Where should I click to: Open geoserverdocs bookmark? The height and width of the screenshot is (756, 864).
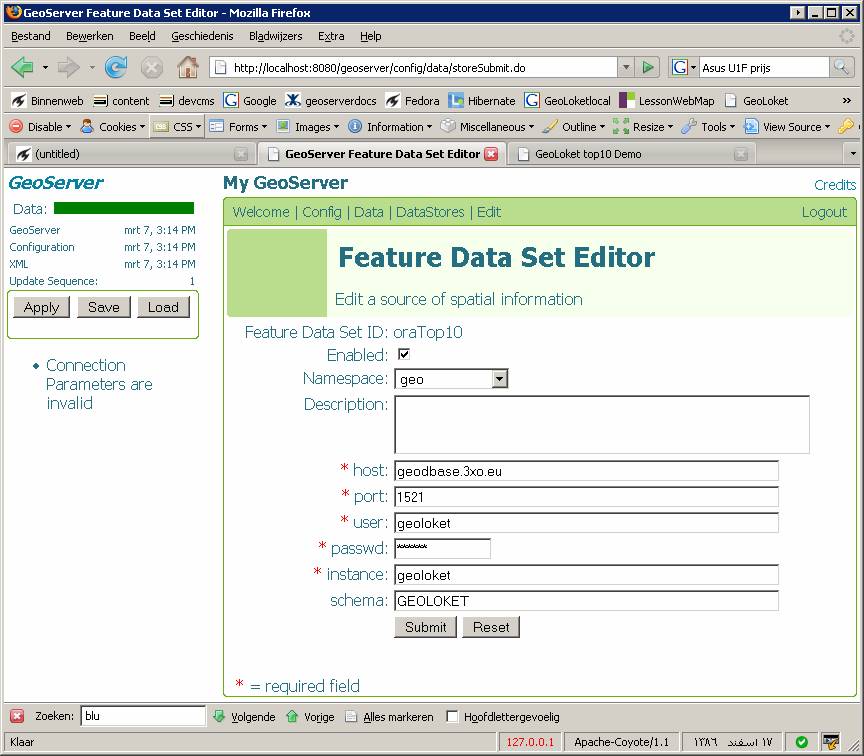tap(331, 101)
